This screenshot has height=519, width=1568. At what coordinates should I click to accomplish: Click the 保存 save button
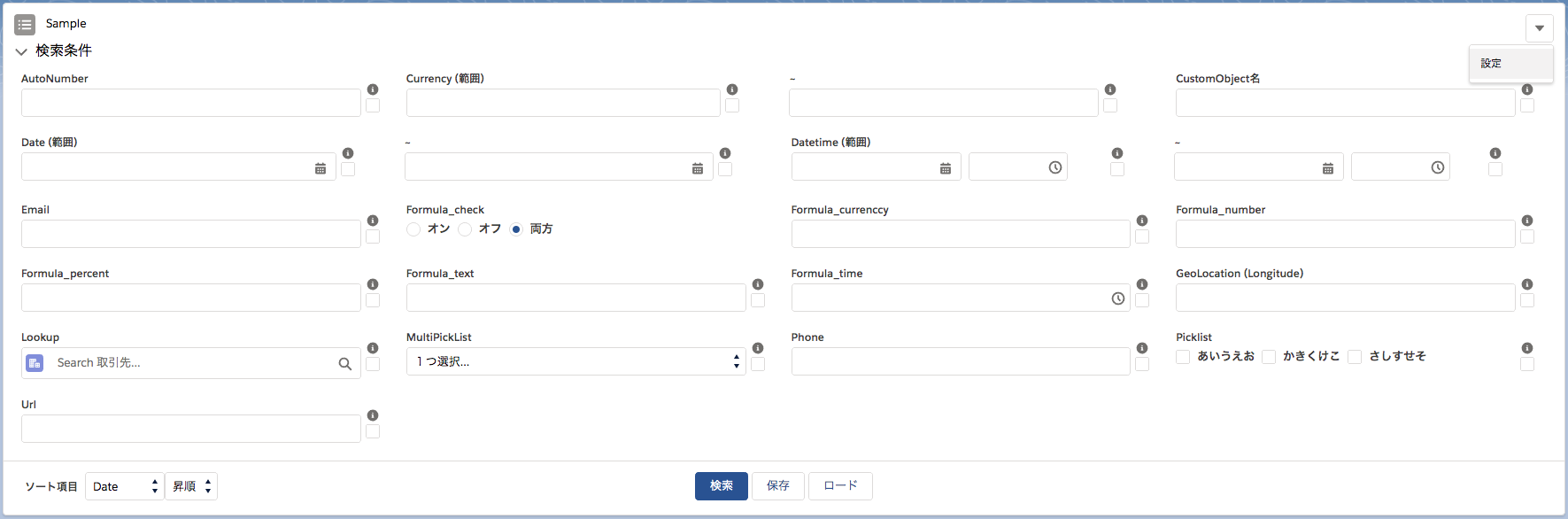[x=778, y=486]
